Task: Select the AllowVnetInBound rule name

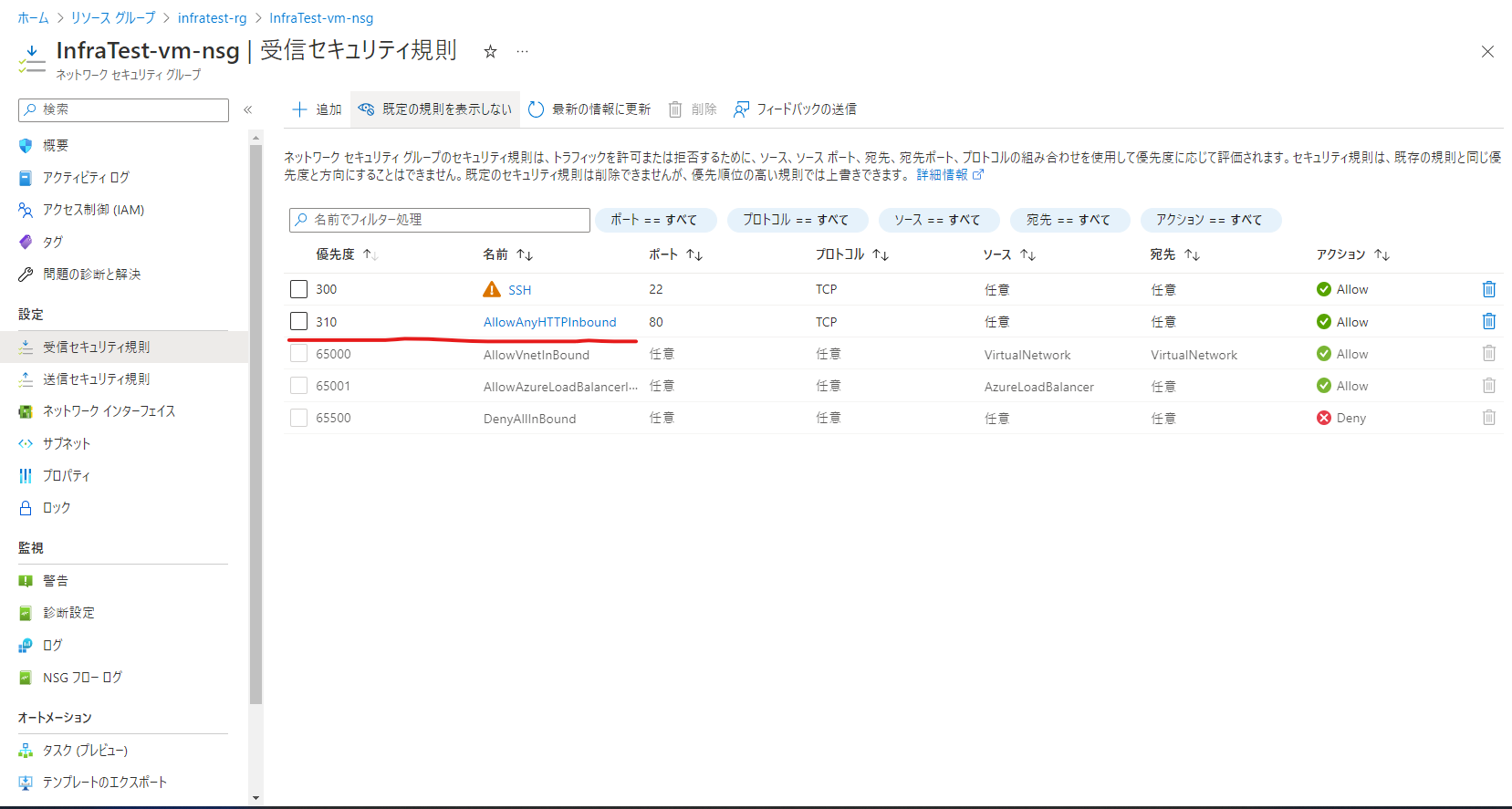Action: click(x=537, y=355)
